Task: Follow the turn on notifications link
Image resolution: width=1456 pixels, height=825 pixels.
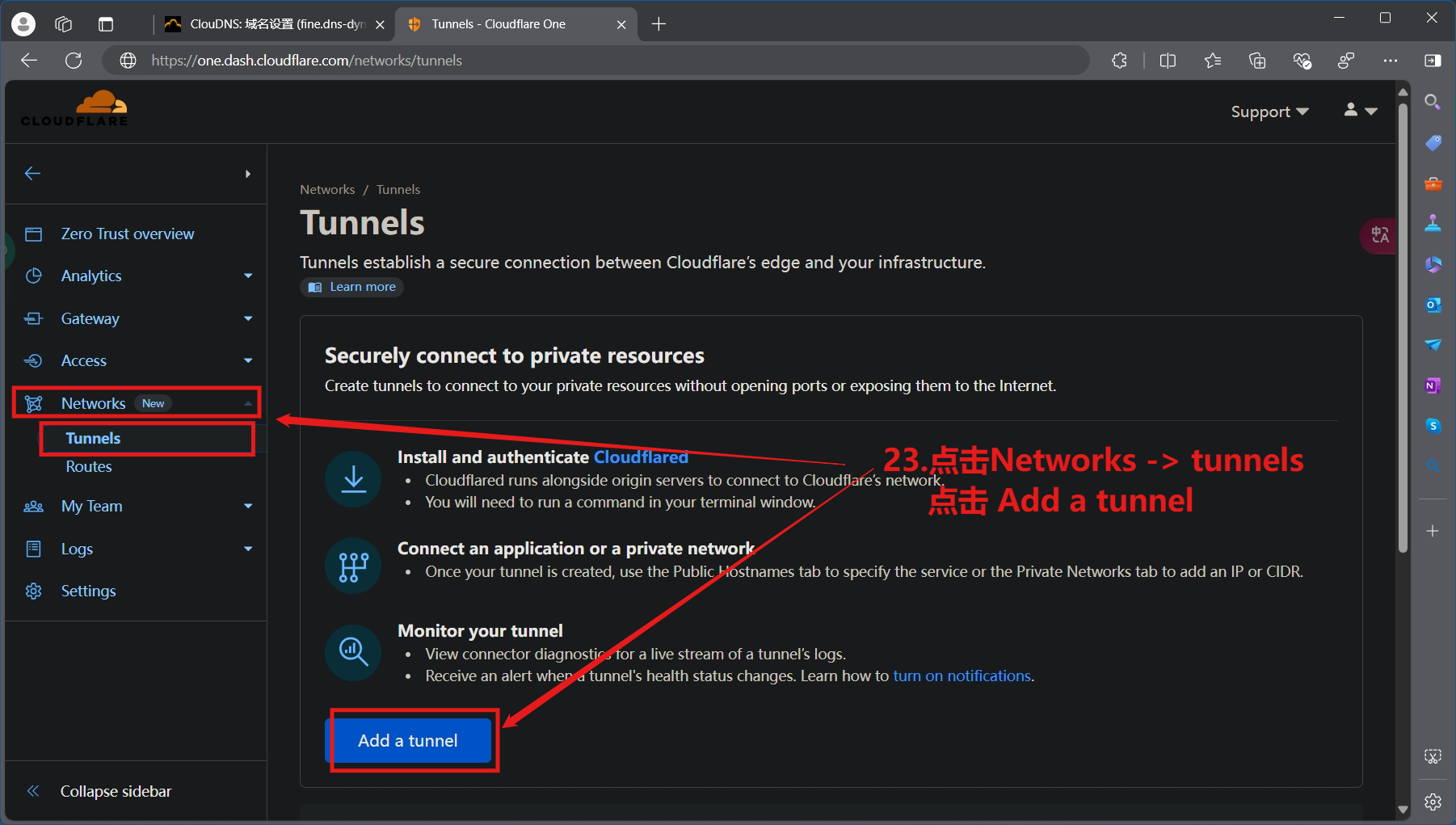Action: [962, 676]
